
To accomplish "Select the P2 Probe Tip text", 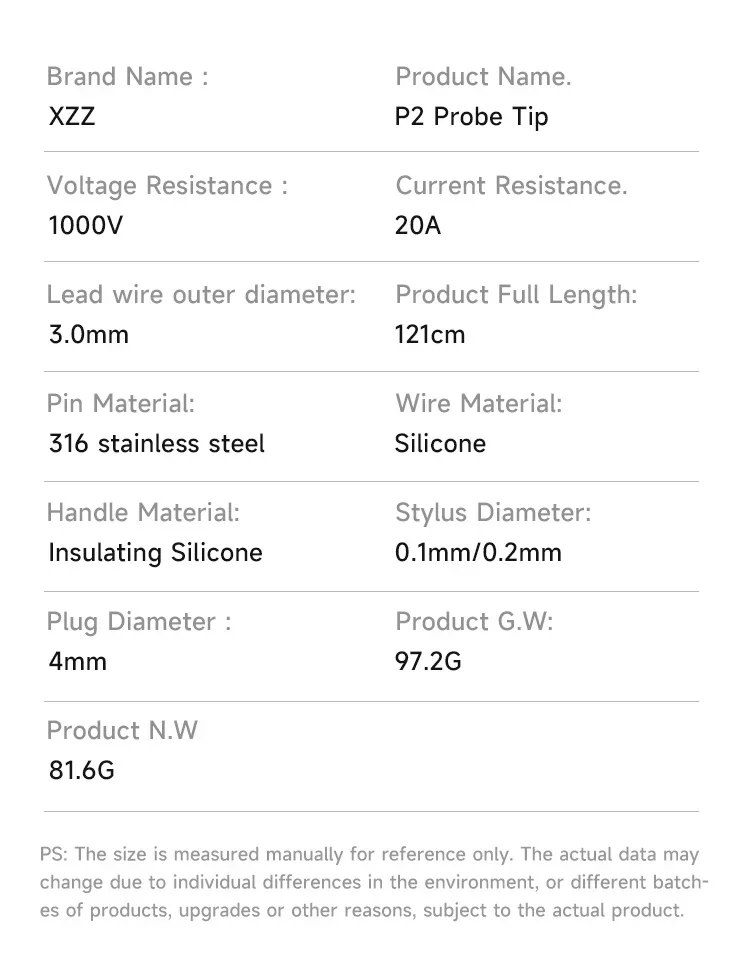I will pos(471,117).
